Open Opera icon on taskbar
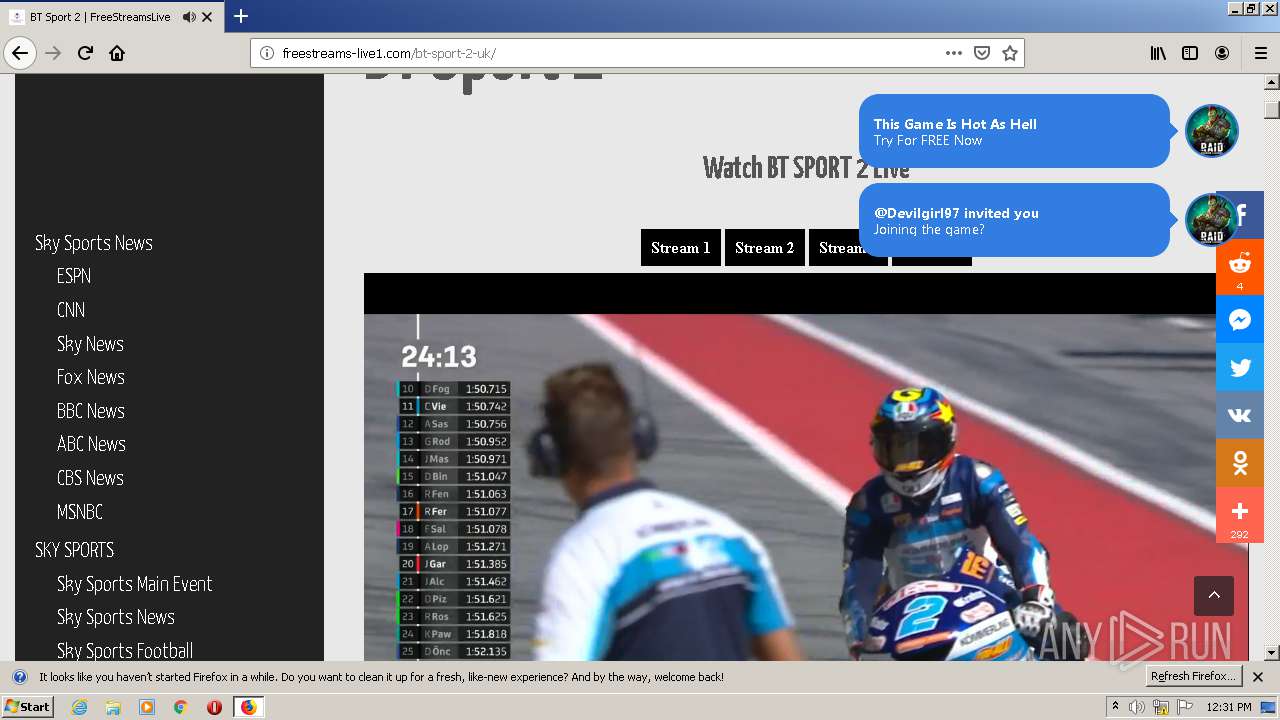The image size is (1280, 720). coord(214,707)
